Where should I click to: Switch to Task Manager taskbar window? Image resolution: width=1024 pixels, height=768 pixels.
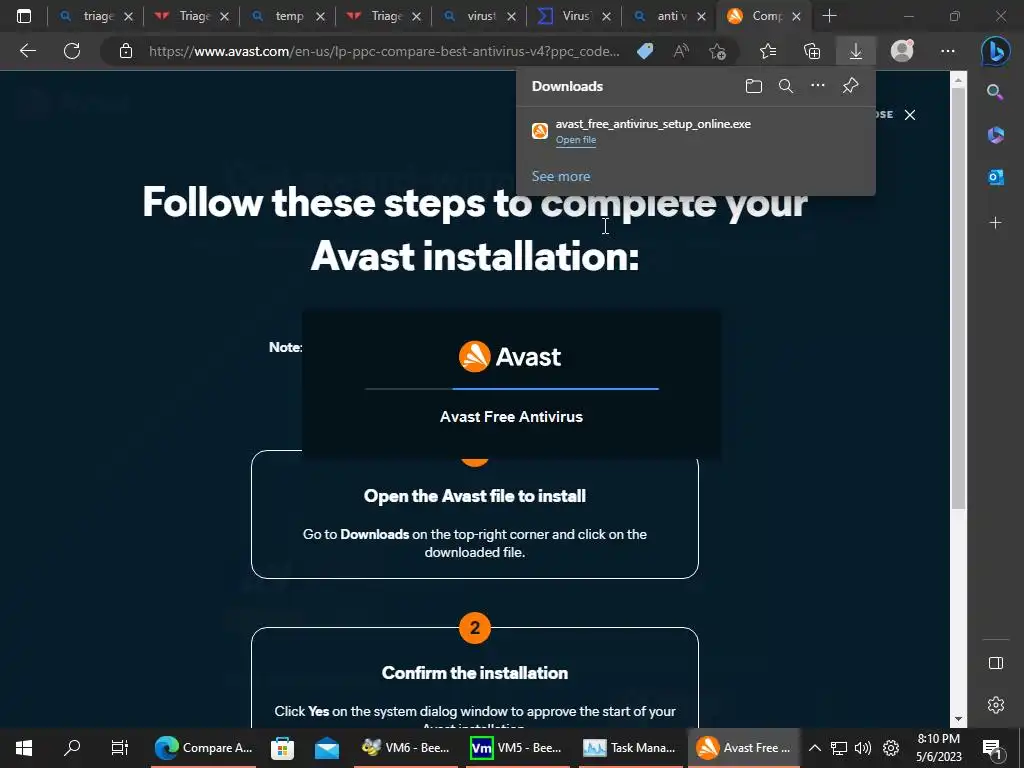629,748
